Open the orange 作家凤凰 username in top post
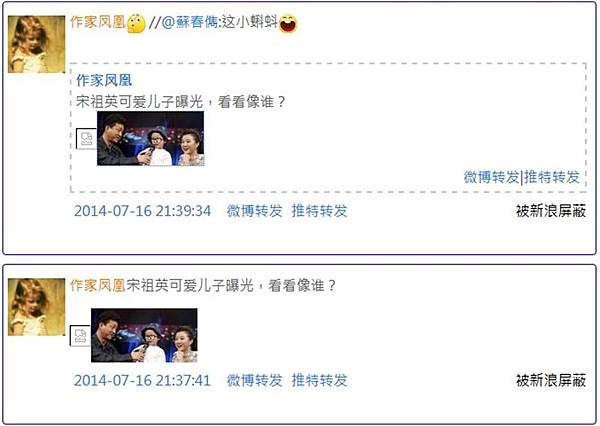Image resolution: width=600 pixels, height=426 pixels. [98, 22]
